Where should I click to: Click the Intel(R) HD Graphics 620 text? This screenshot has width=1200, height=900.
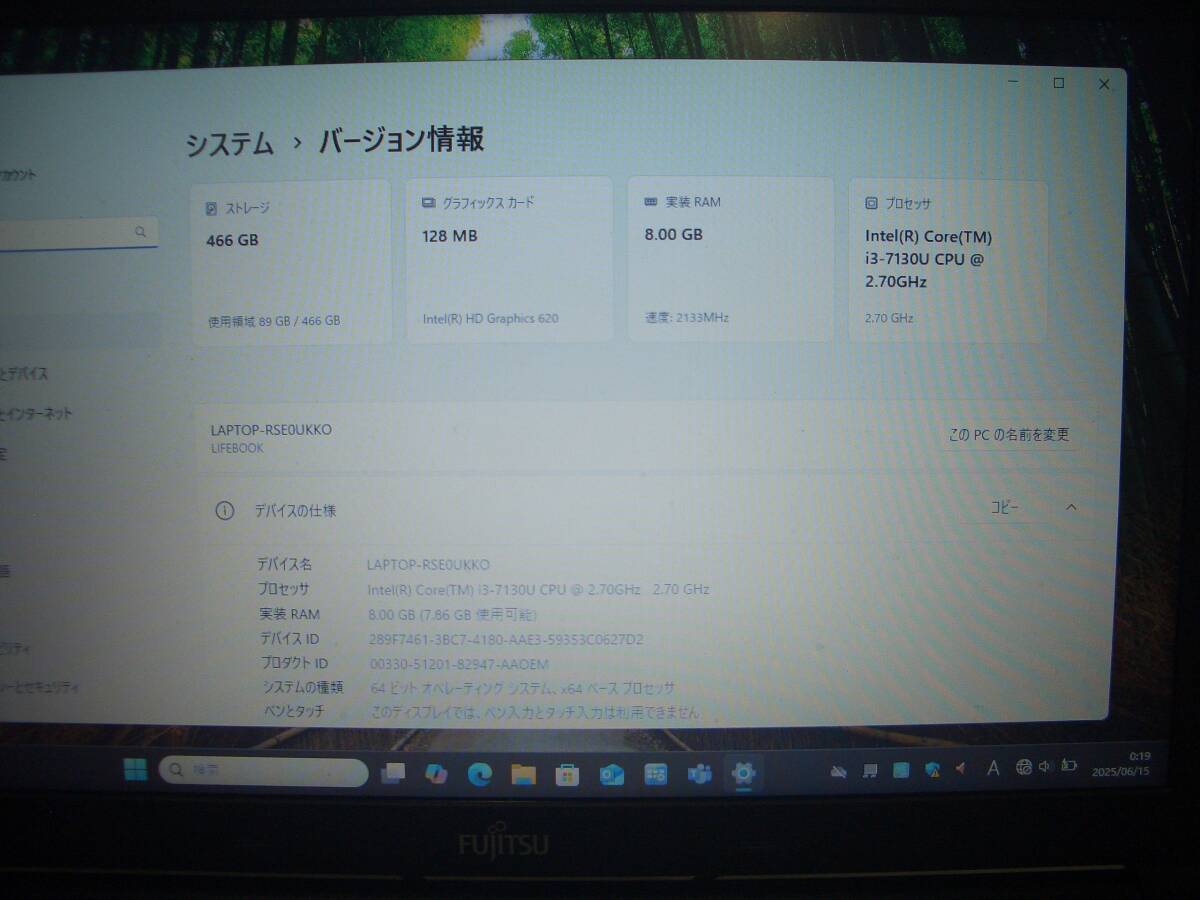point(490,319)
